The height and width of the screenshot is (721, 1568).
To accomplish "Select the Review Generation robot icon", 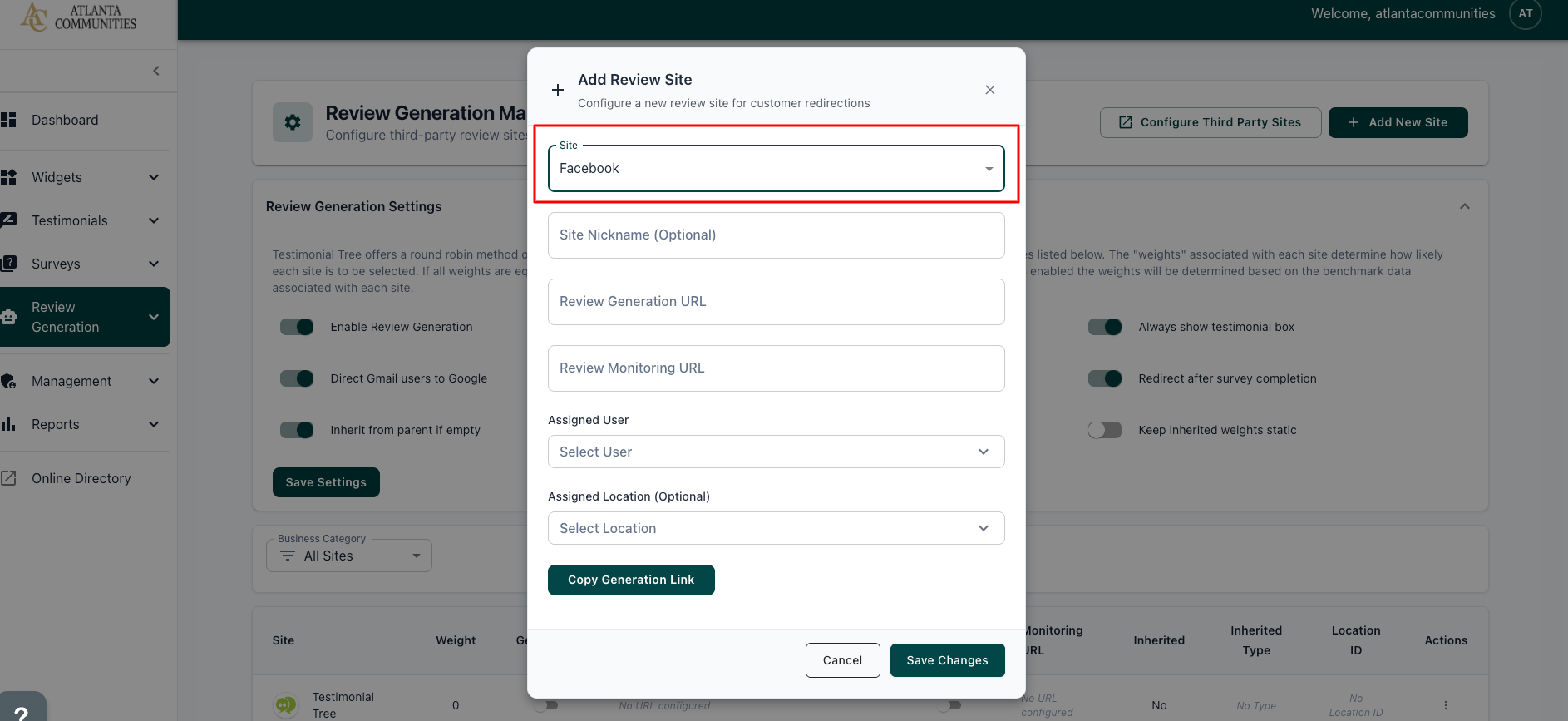I will pyautogui.click(x=8, y=317).
